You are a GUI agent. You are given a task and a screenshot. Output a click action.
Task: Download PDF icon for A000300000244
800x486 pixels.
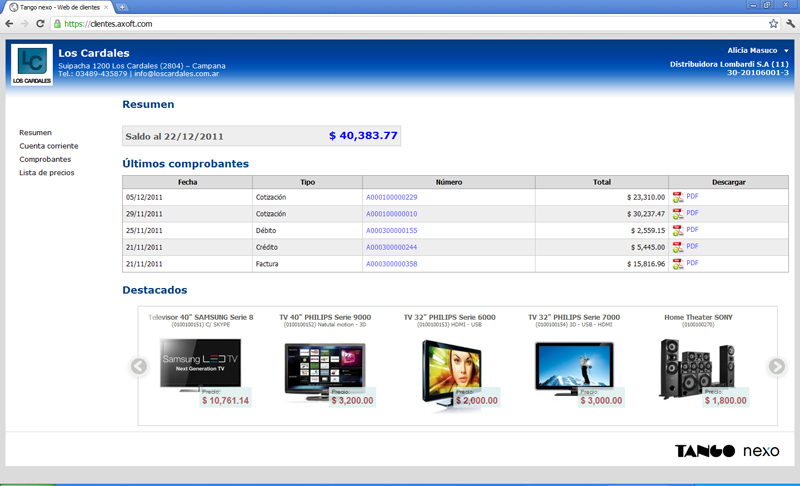coord(678,247)
